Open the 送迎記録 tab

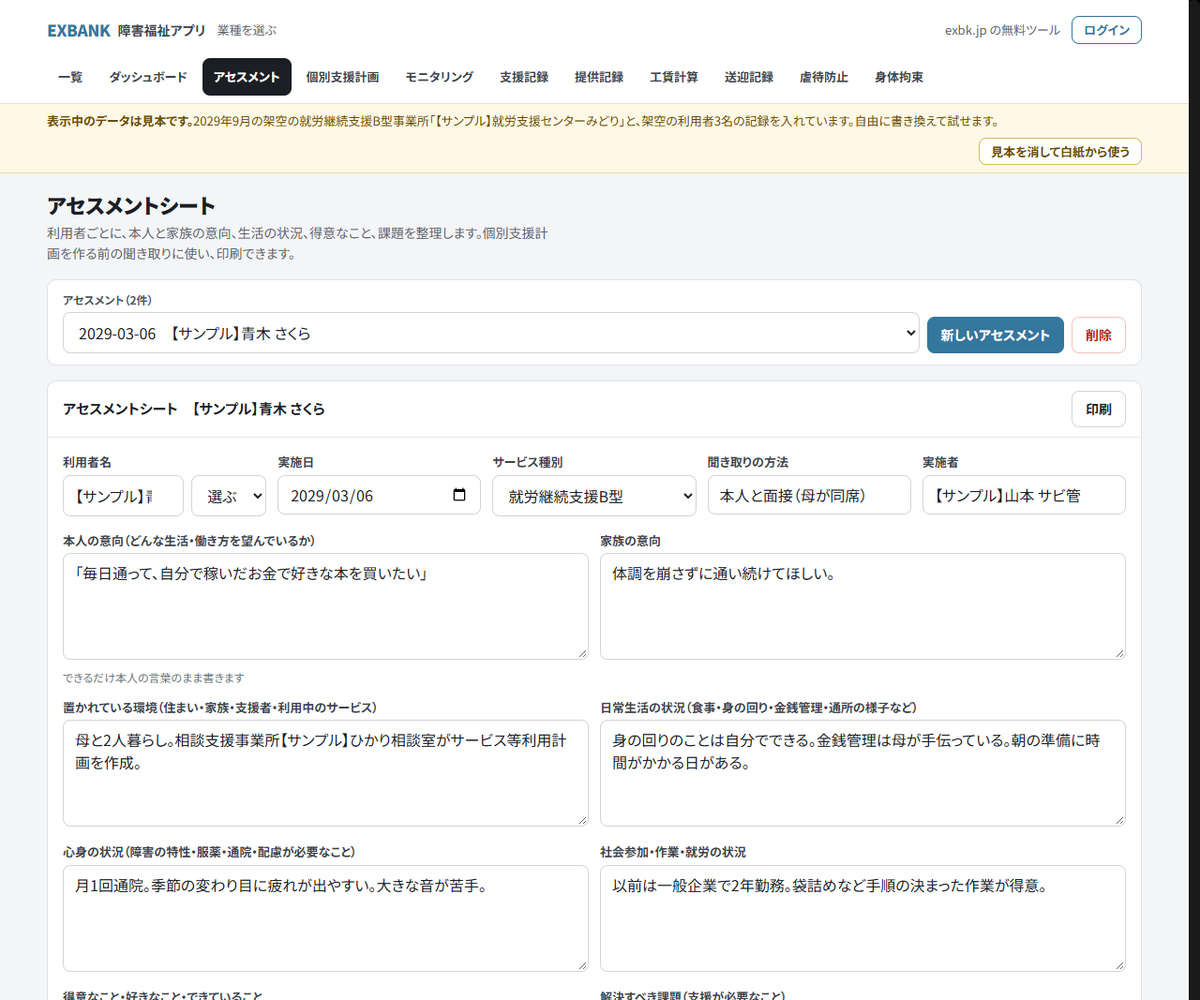pyautogui.click(x=749, y=77)
